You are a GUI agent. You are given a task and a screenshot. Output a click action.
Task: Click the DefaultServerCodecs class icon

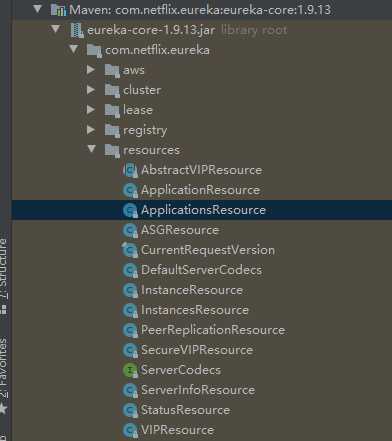[x=130, y=271]
